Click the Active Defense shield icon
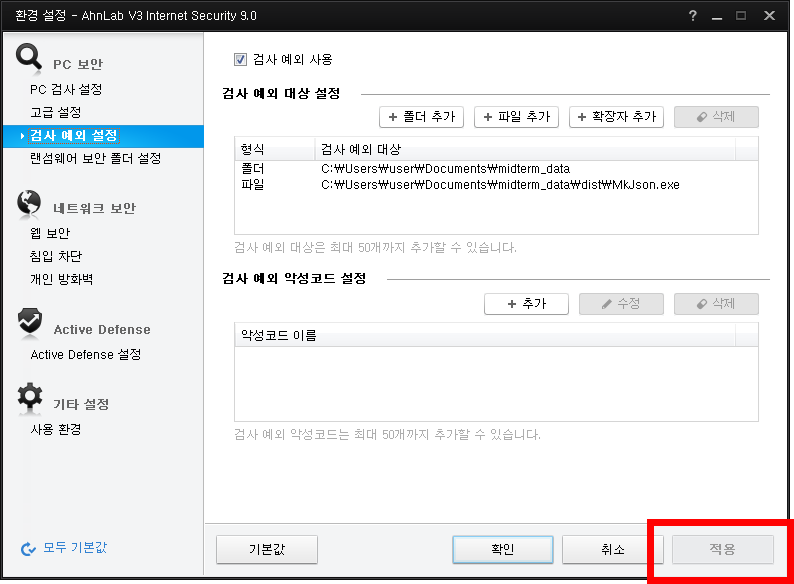This screenshot has width=794, height=584. (x=30, y=322)
